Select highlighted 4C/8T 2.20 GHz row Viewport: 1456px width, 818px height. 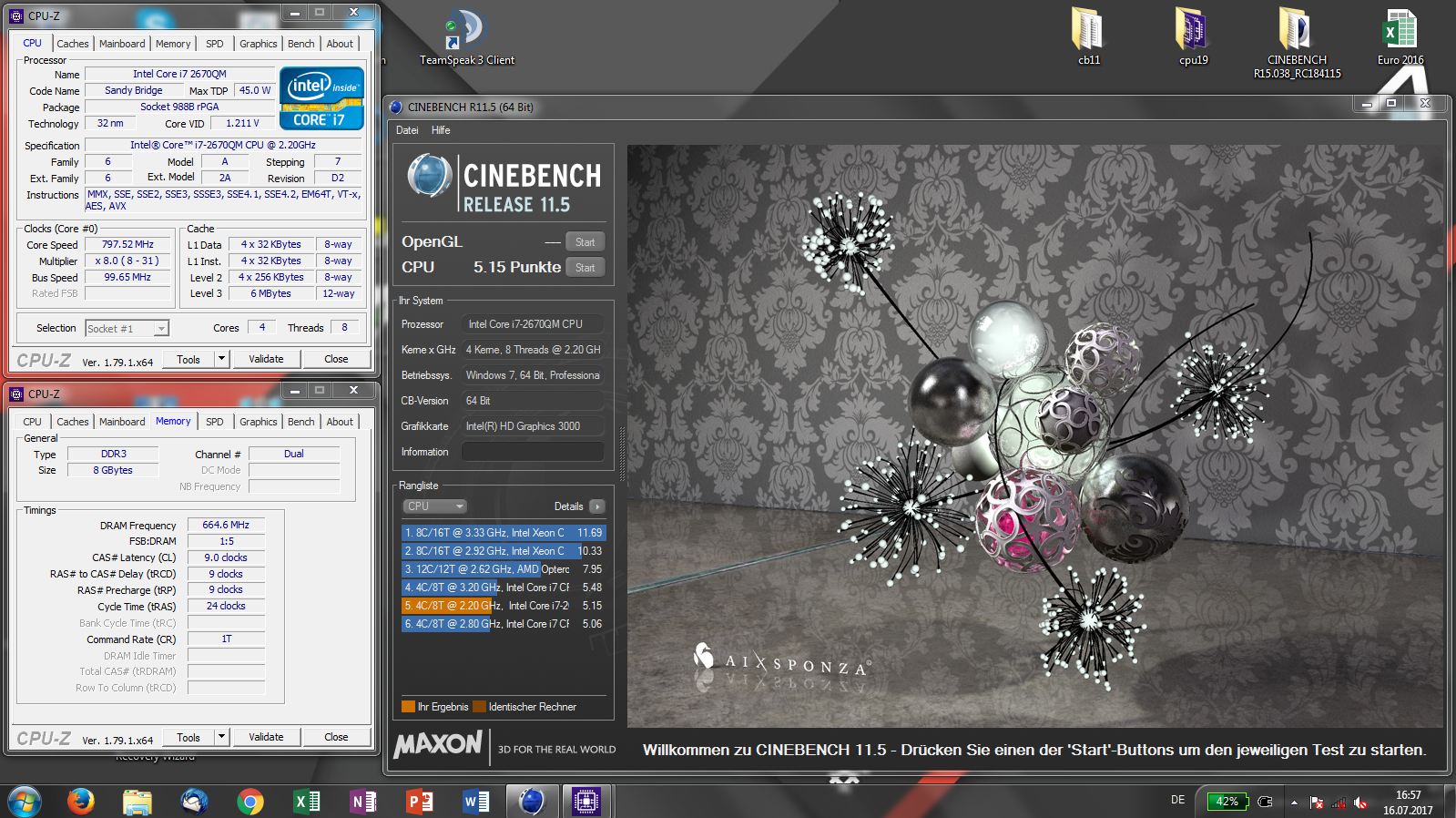click(x=503, y=606)
